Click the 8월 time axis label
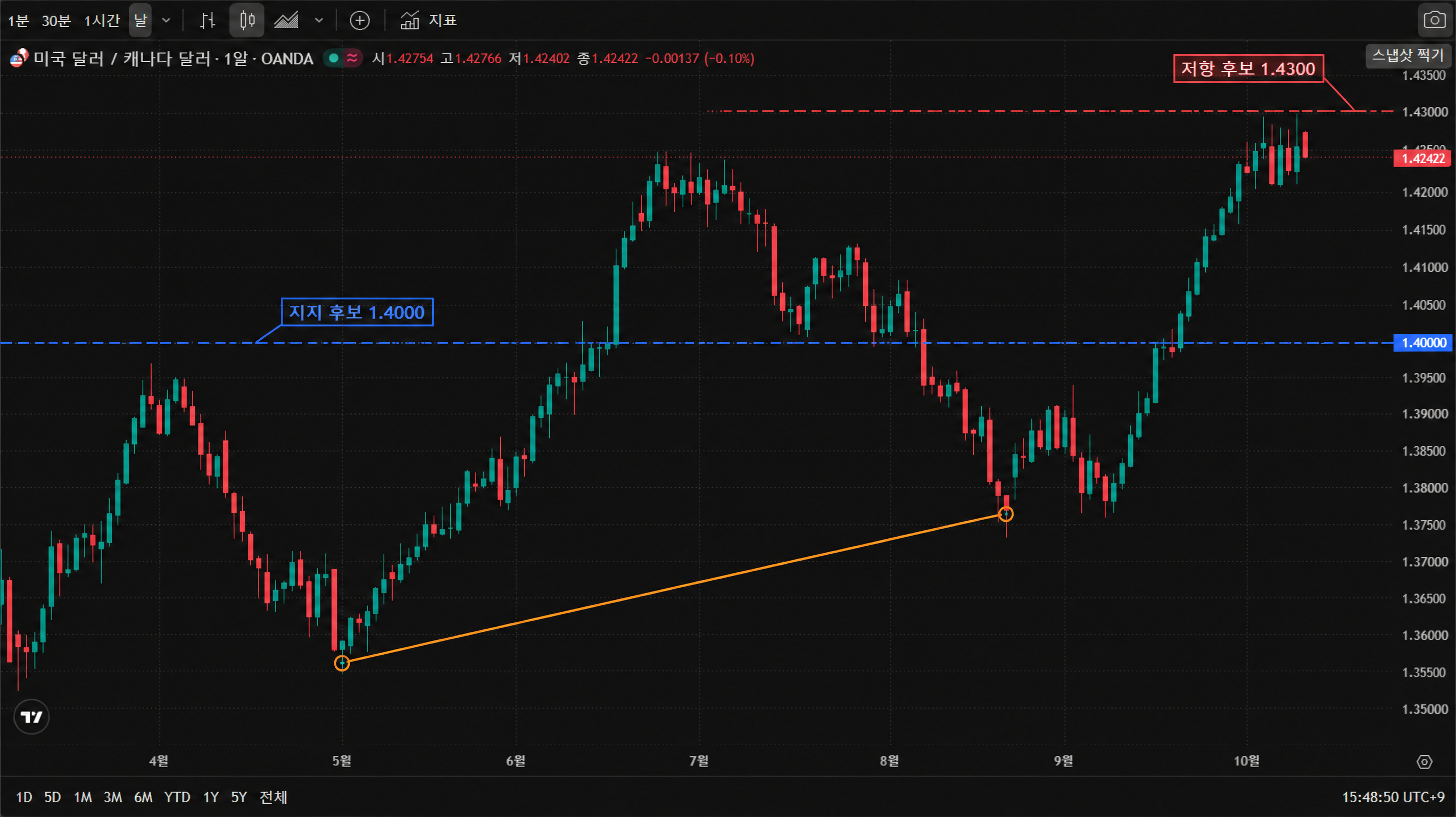Screen dimensions: 1456x817 889,761
